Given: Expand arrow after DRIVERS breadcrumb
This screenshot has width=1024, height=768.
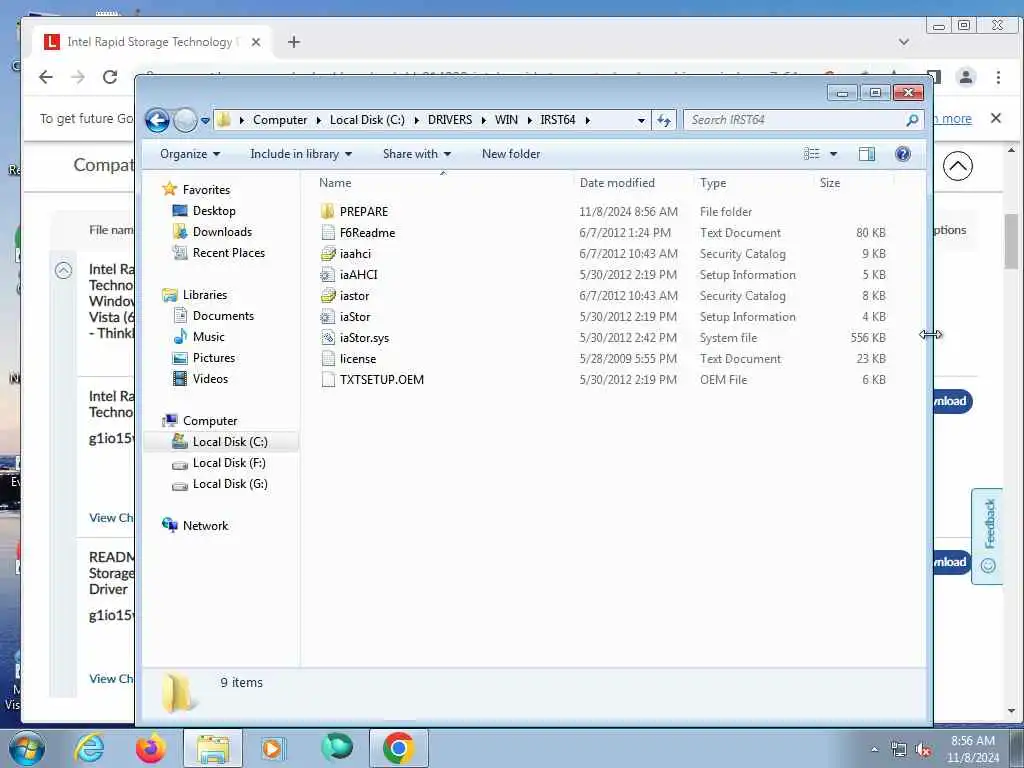Looking at the screenshot, I should pyautogui.click(x=483, y=120).
